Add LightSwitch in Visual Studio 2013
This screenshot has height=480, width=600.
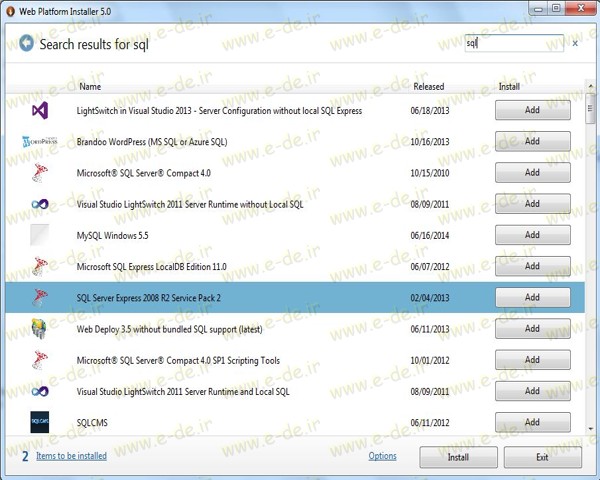click(533, 110)
